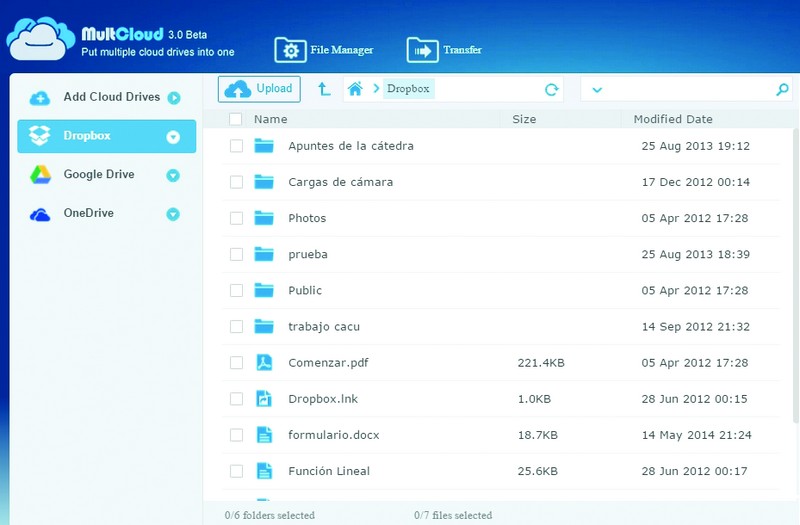Click folder icon of Photos
This screenshot has width=800, height=525.
click(264, 218)
